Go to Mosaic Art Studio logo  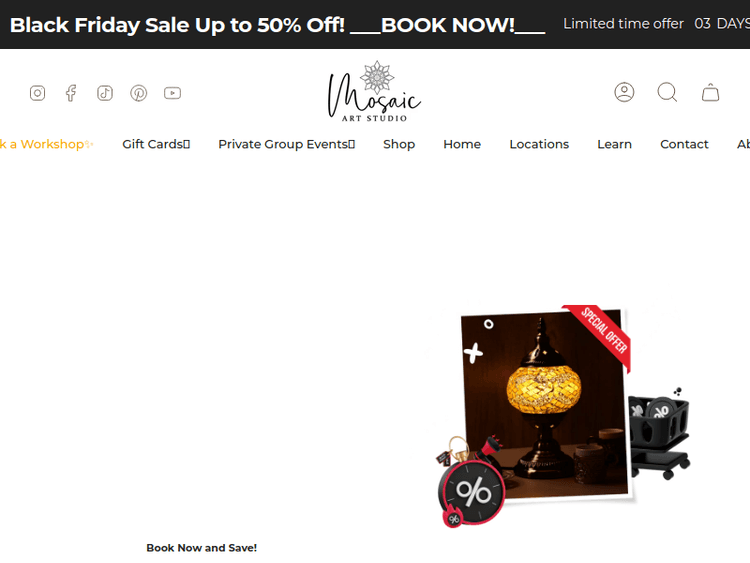[375, 91]
